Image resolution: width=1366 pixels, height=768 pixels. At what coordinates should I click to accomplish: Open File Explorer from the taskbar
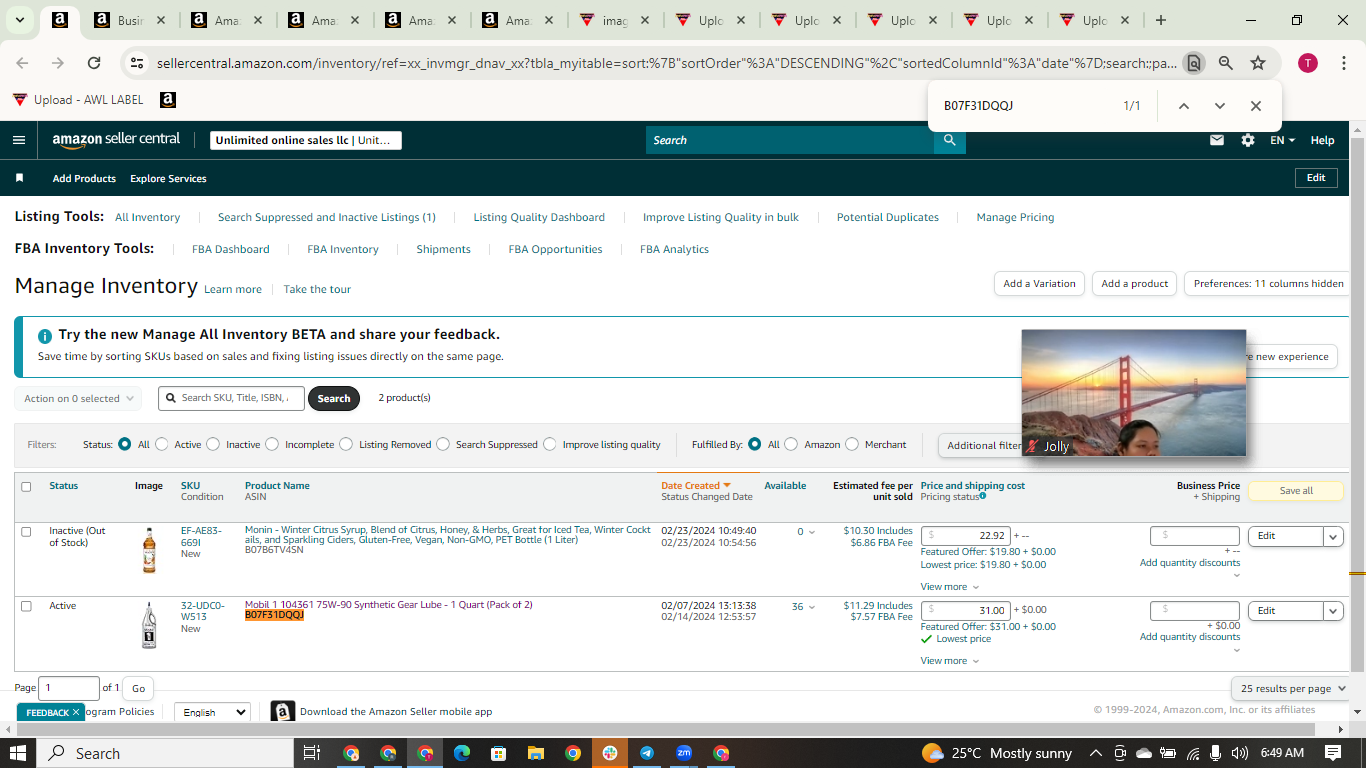point(535,753)
